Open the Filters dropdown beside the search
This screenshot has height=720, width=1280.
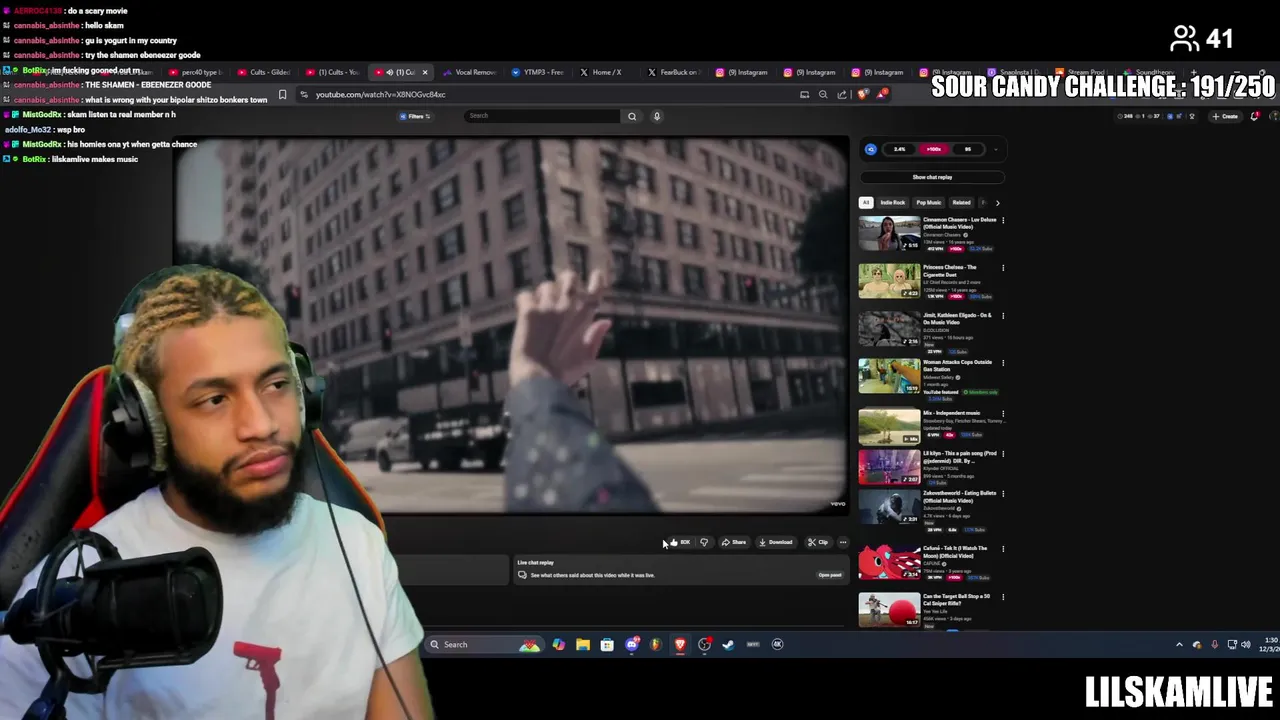pyautogui.click(x=415, y=116)
